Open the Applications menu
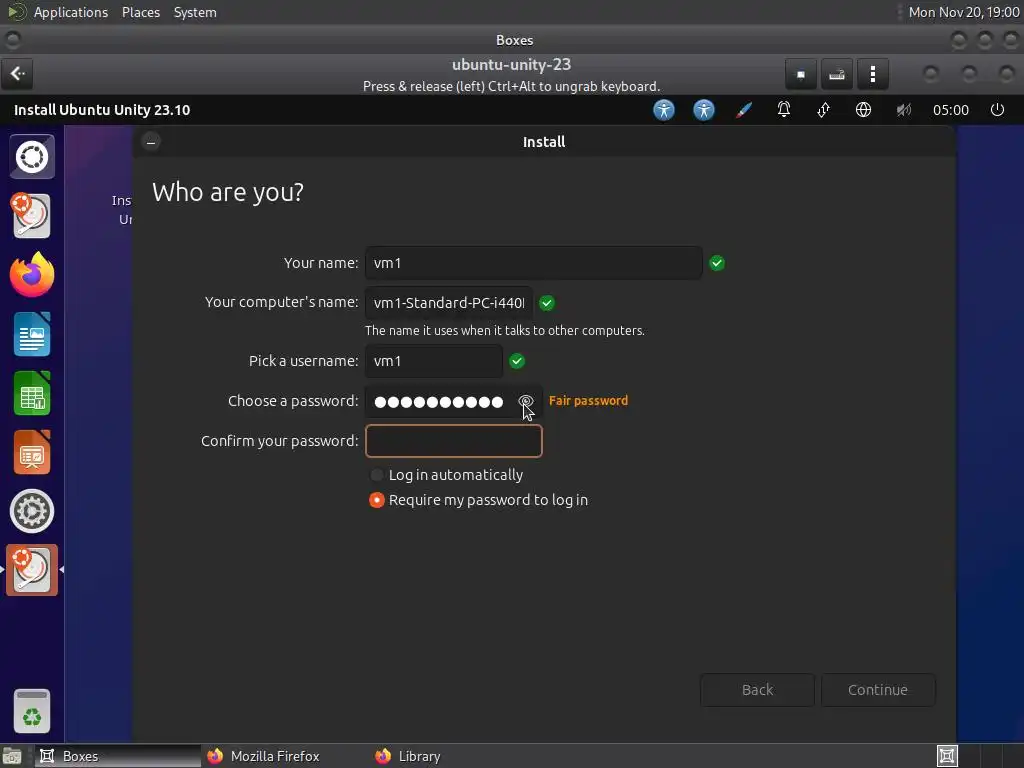This screenshot has width=1024, height=768. (x=71, y=12)
